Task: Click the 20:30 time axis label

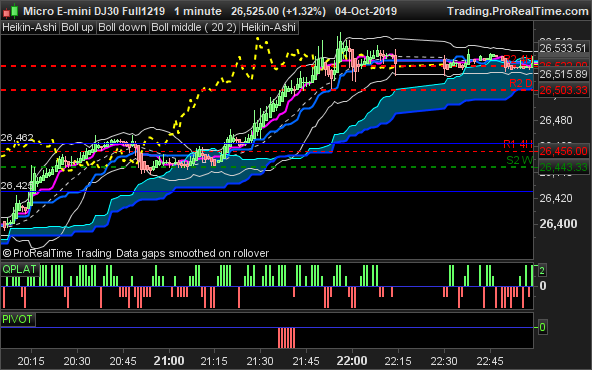Action: [x=77, y=361]
